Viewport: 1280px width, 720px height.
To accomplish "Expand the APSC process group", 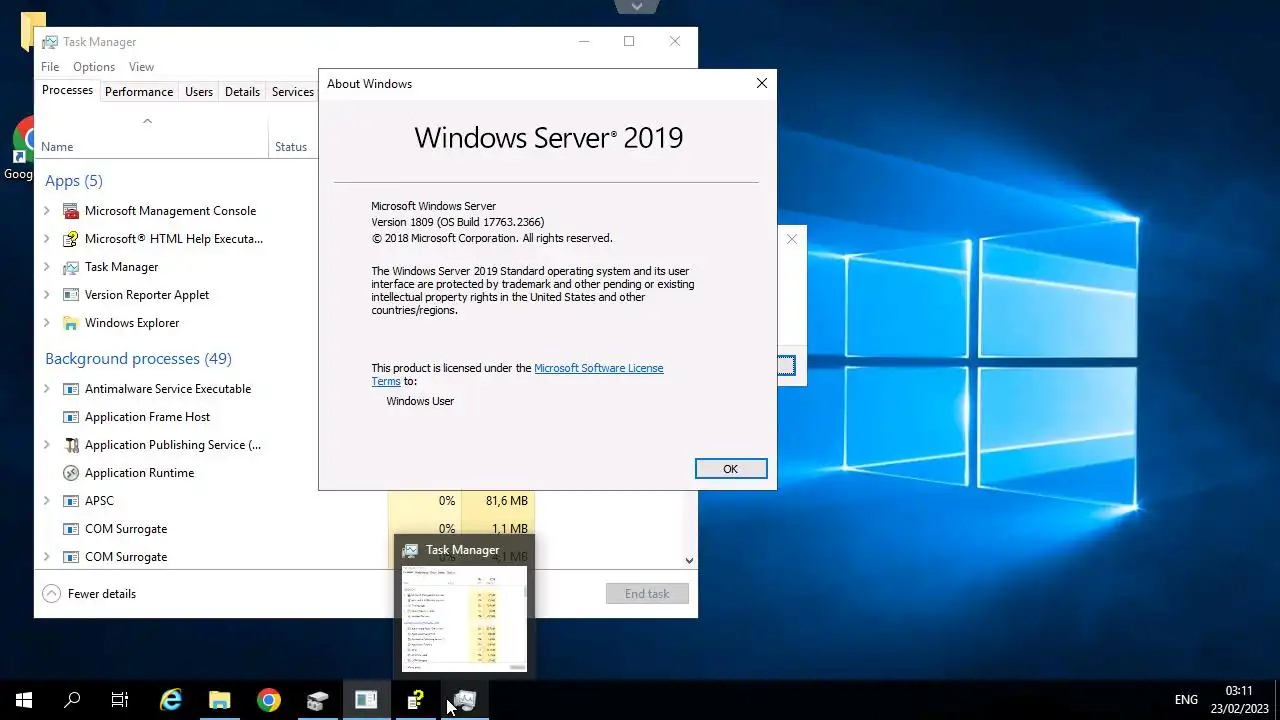I will click(x=47, y=501).
